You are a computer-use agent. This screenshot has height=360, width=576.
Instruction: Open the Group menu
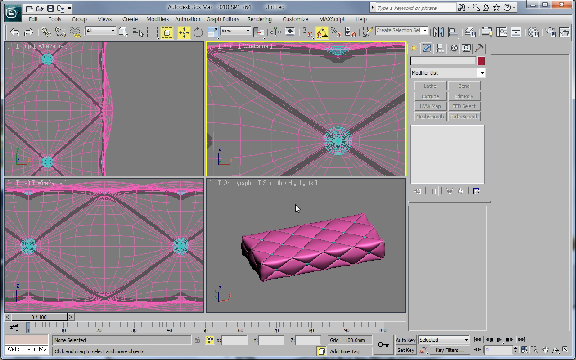79,19
